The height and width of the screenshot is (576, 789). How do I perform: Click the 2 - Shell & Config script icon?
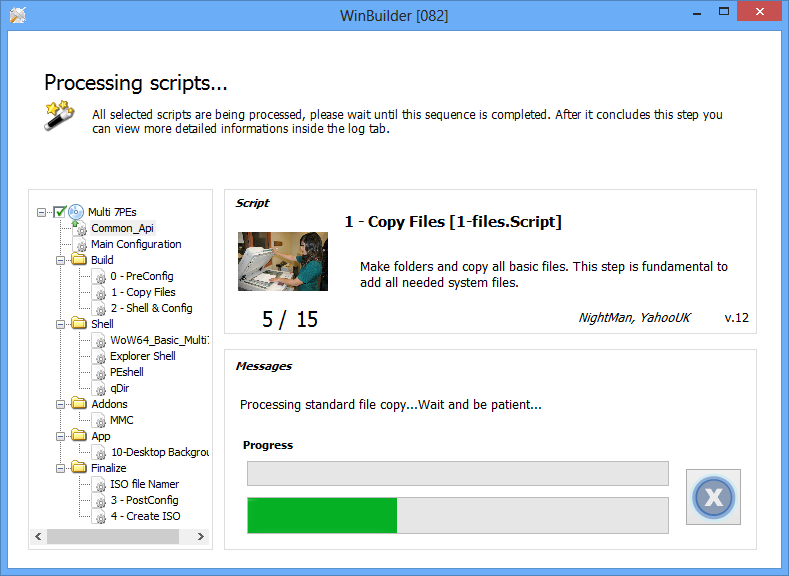tap(99, 308)
